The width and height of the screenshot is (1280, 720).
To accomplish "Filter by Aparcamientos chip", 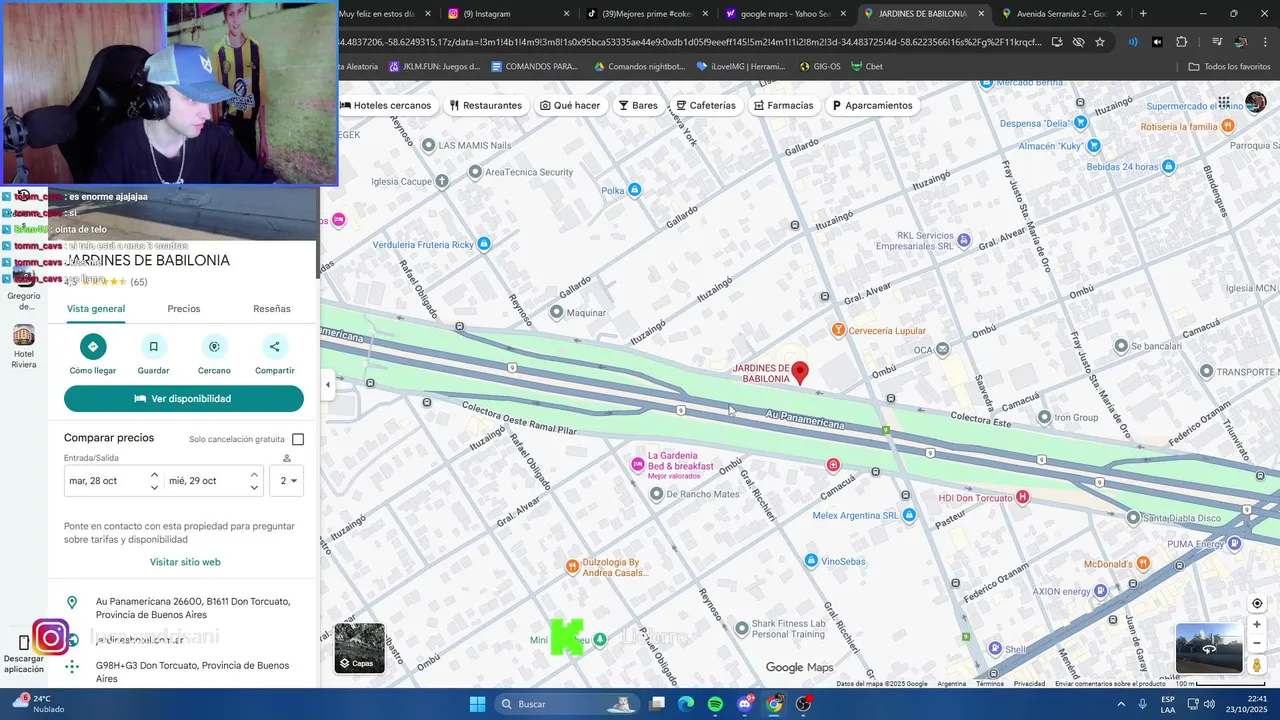I will [x=873, y=105].
